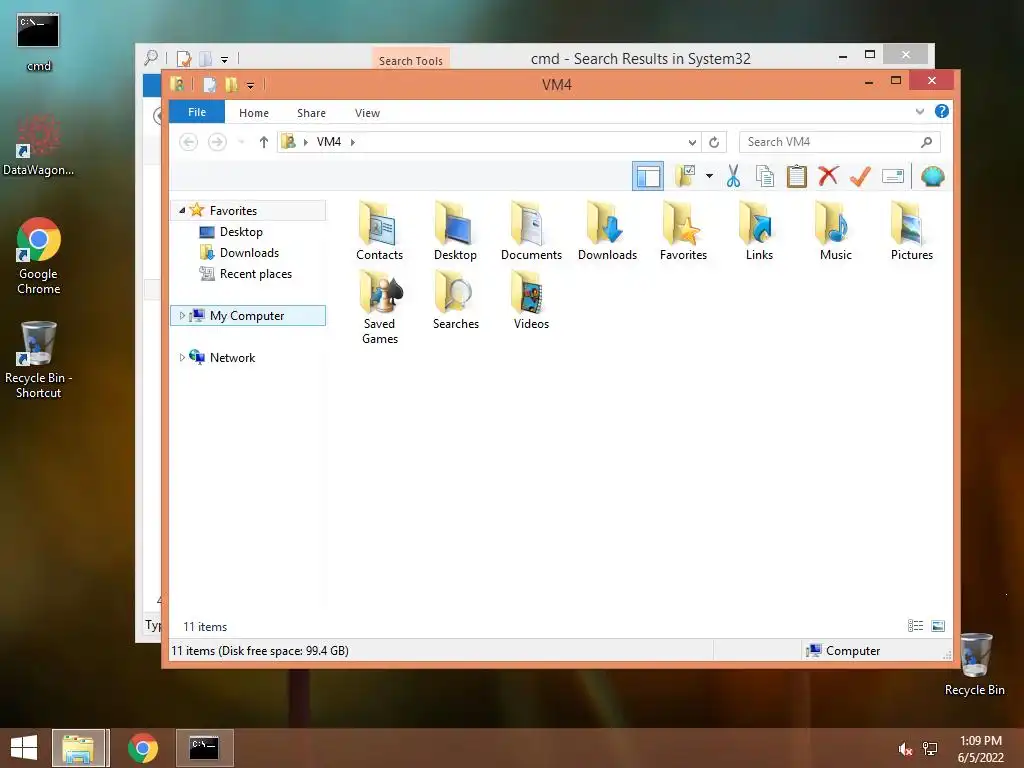The image size is (1024, 768).
Task: Select Desktop in navigation pane
Action: point(241,232)
